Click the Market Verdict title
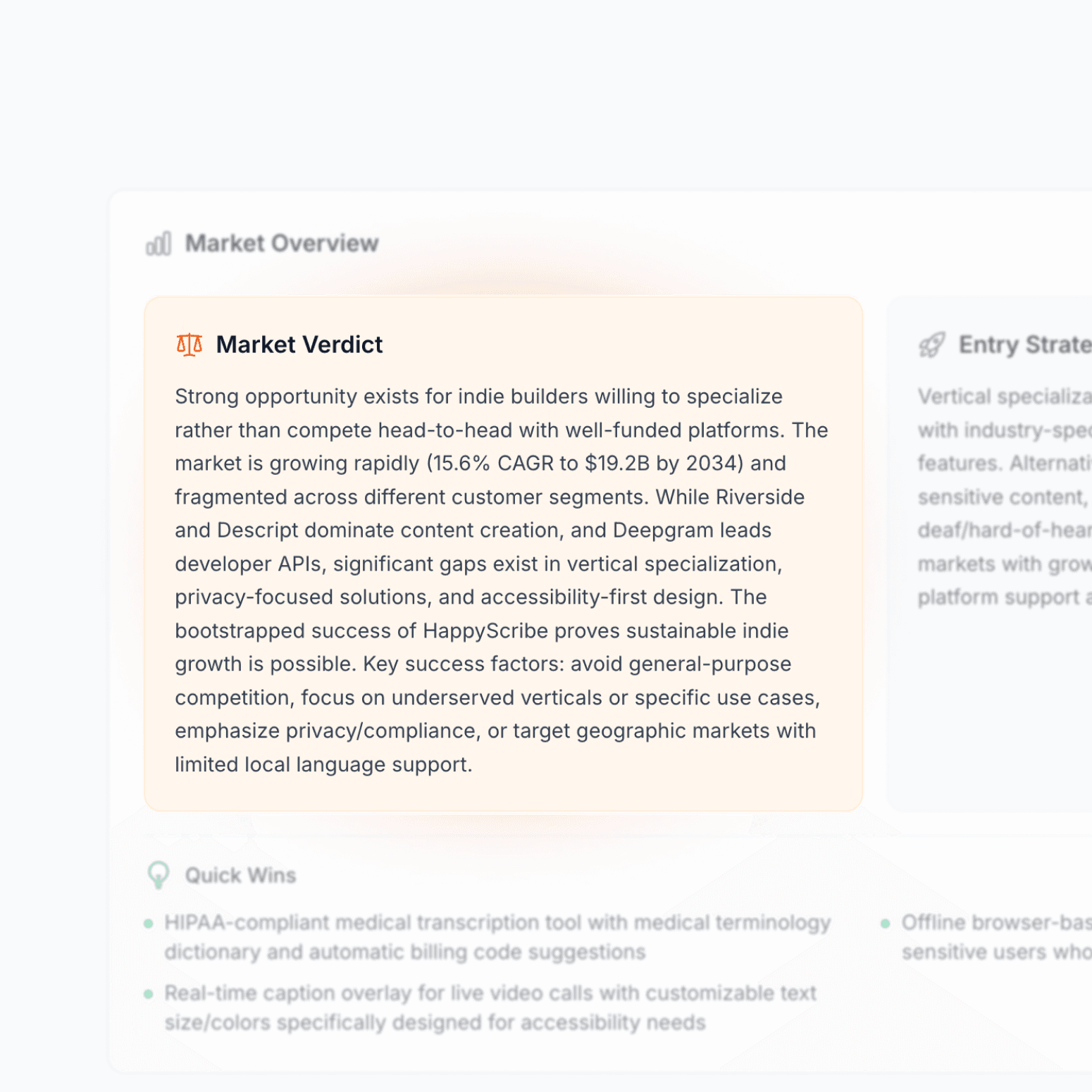 click(299, 345)
